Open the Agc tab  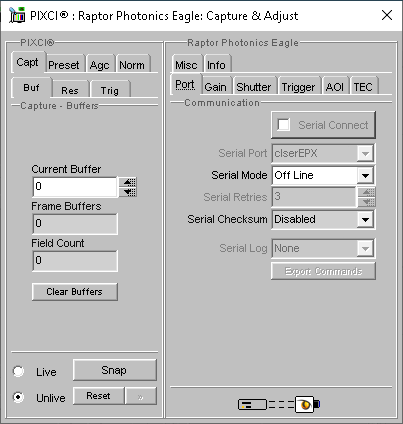(x=100, y=64)
